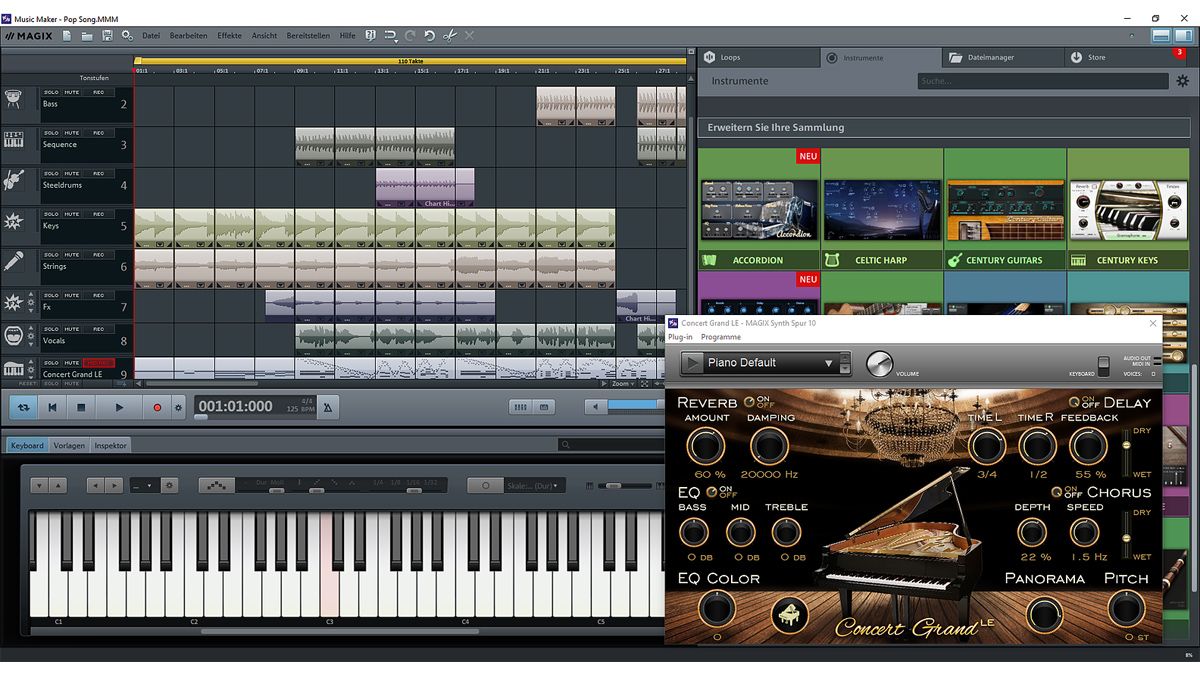Solo the Bass track

click(x=53, y=91)
